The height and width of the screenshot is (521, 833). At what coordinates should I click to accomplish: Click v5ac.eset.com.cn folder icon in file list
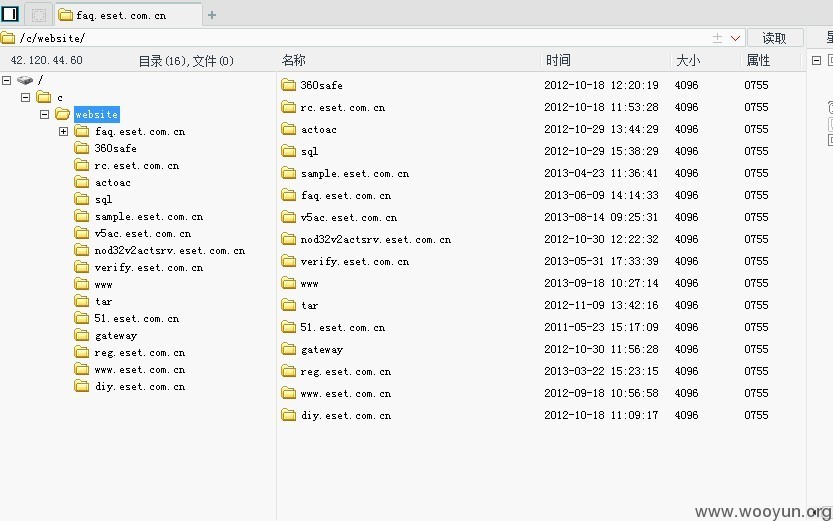(x=288, y=217)
